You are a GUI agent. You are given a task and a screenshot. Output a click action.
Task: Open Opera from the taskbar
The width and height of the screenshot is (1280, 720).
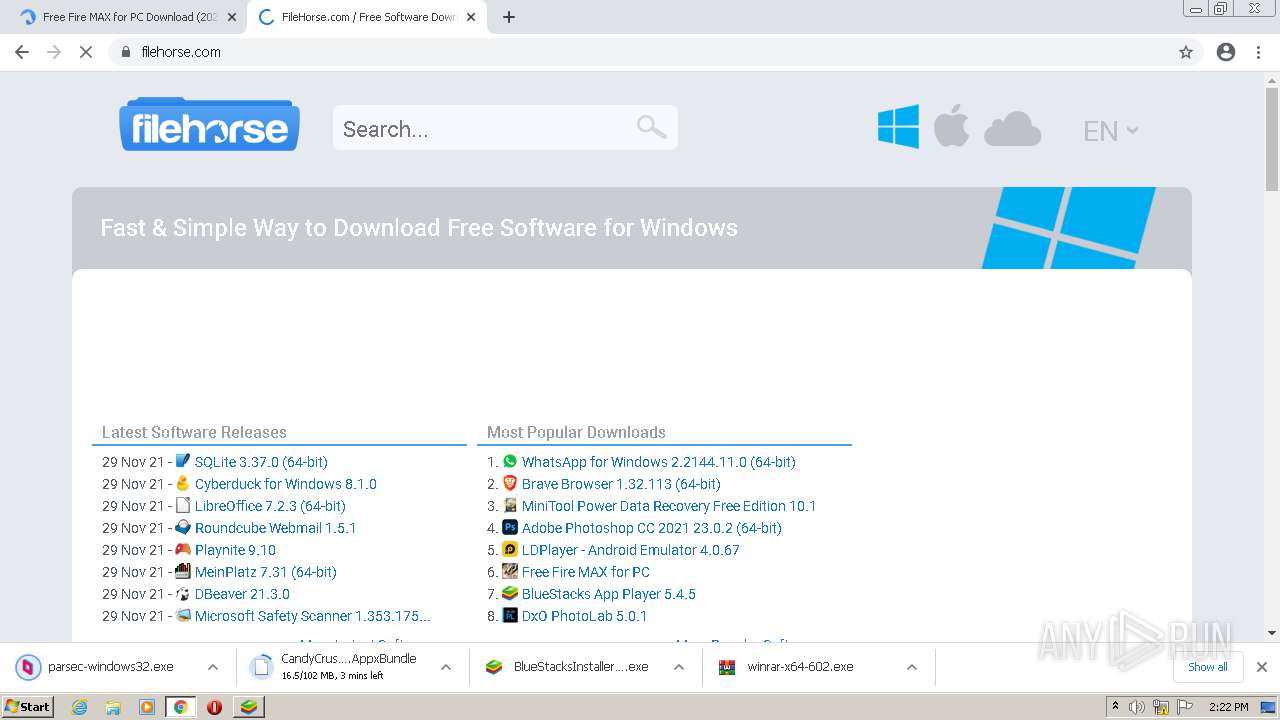(214, 707)
